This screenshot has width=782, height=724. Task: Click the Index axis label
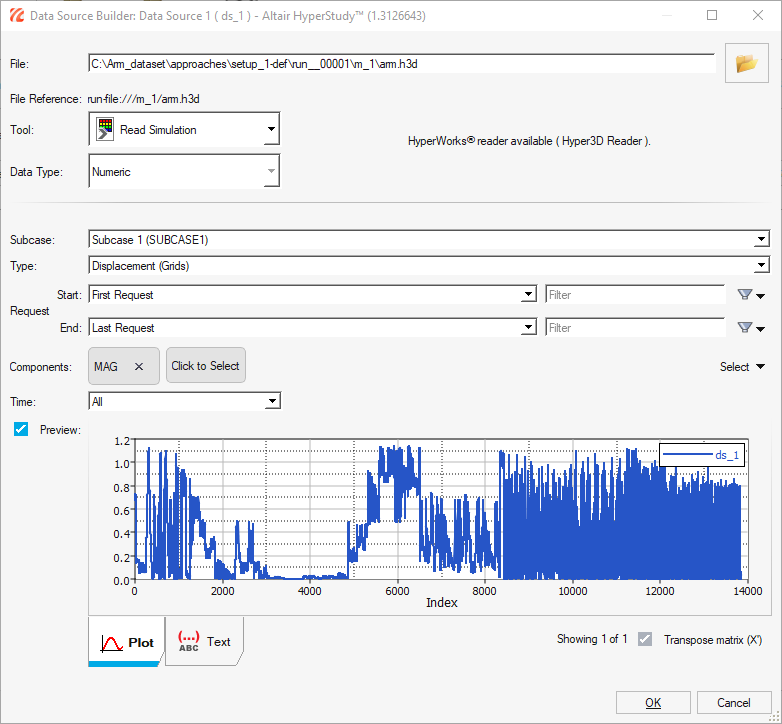(x=441, y=602)
